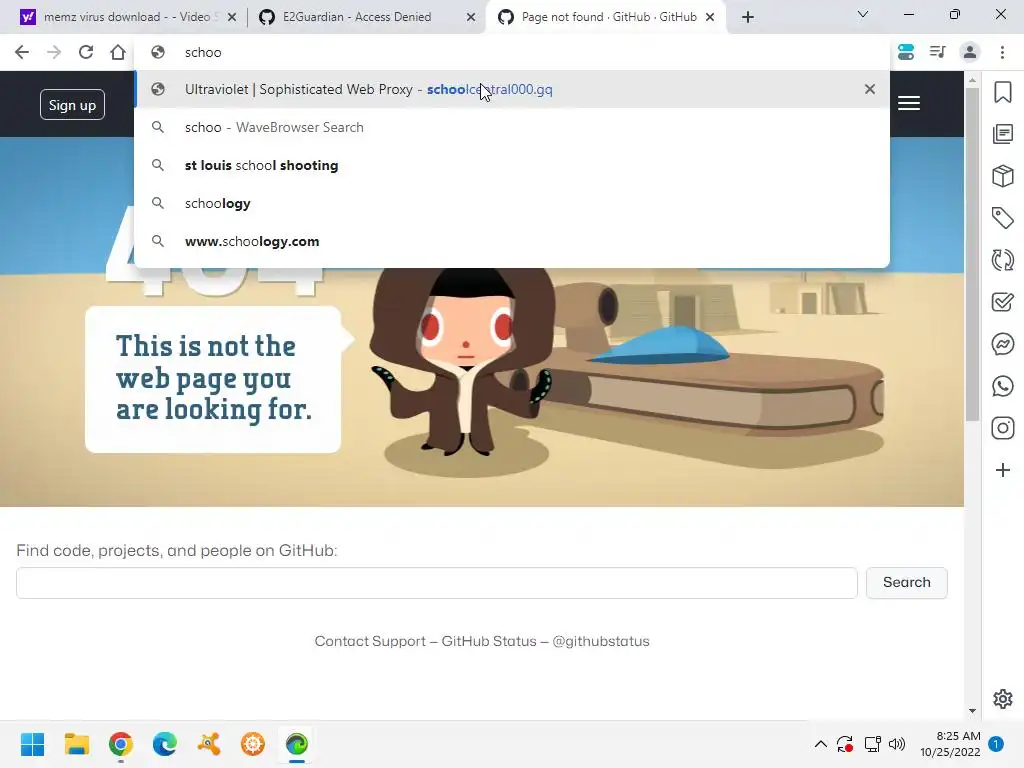Add a new browser tab
The image size is (1024, 768).
pos(748,17)
